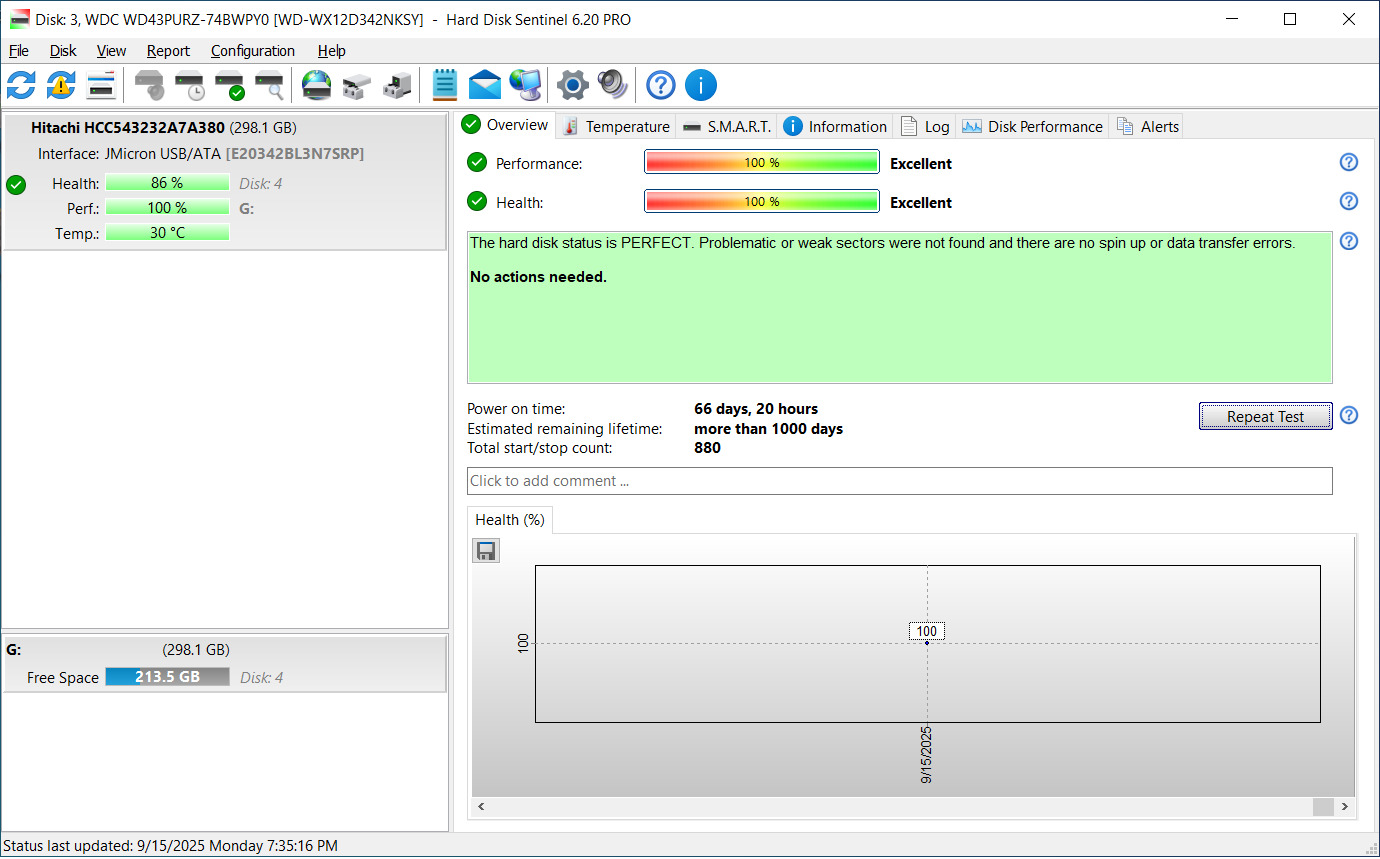Click the refresh icon with yellow warning sign
Screen dimensions: 1380x859
click(61, 85)
